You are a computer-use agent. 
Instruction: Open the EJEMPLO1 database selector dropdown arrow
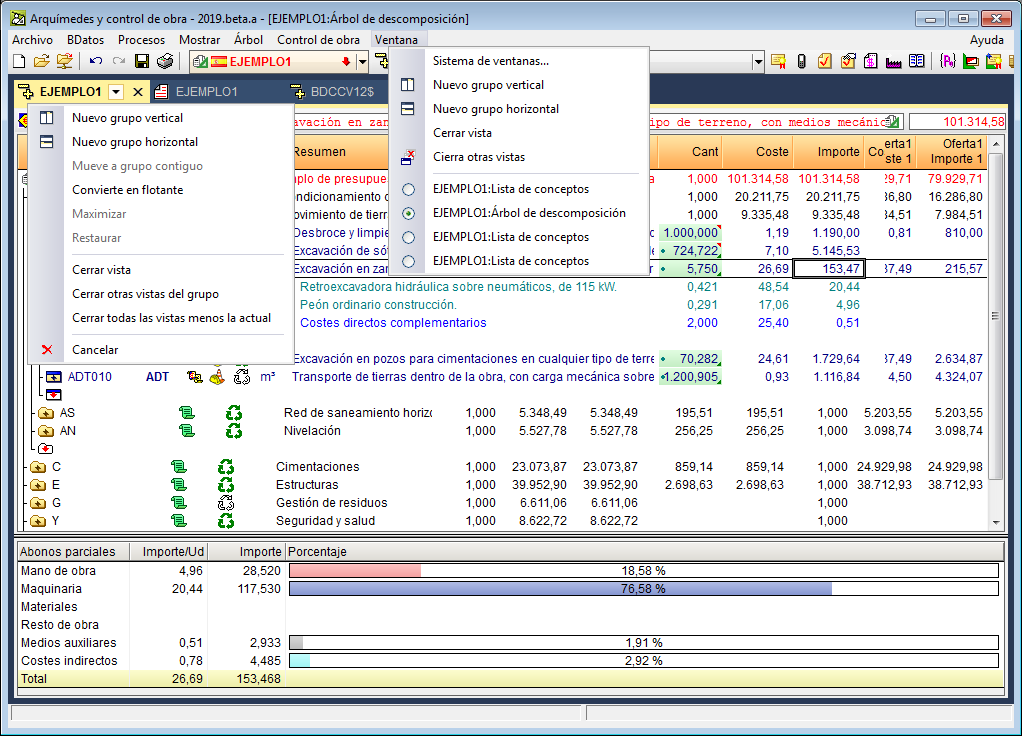362,62
